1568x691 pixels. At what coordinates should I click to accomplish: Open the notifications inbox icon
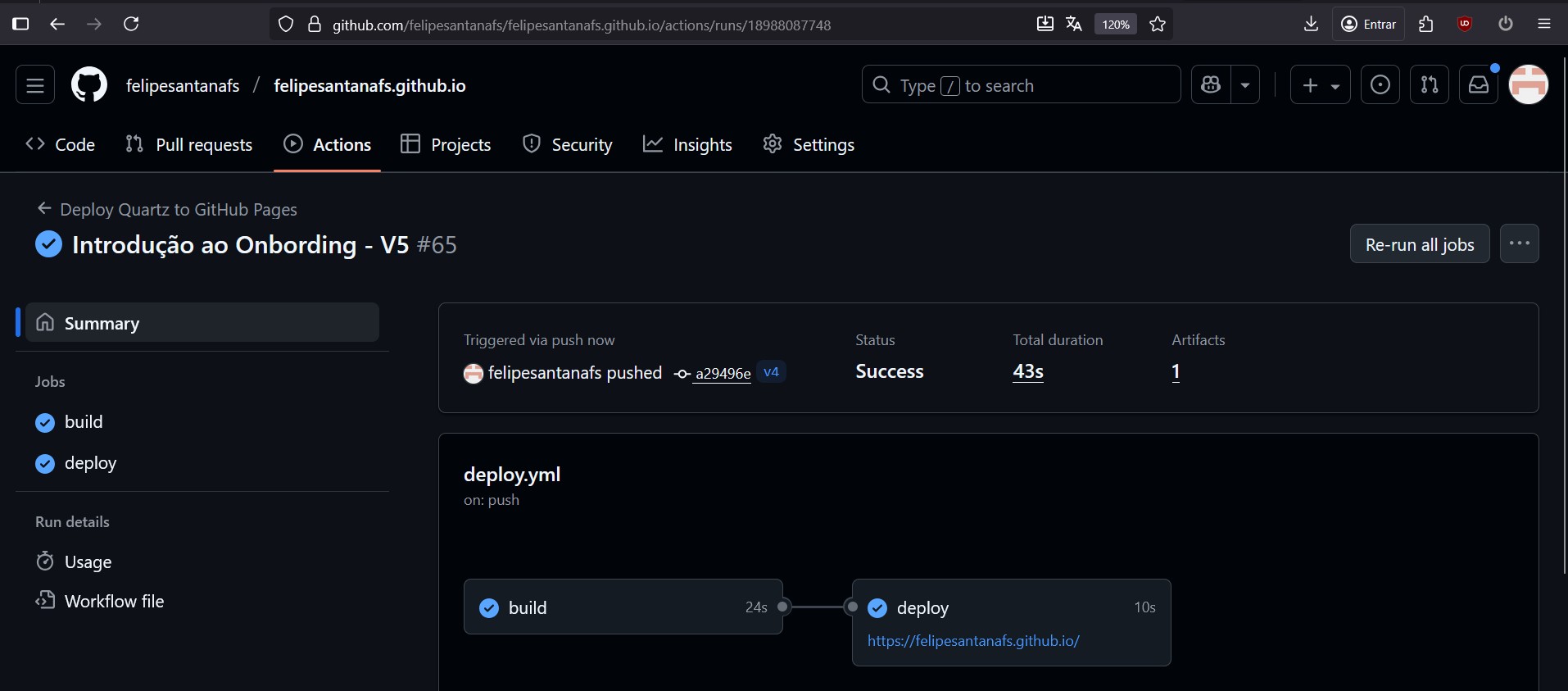tap(1479, 85)
